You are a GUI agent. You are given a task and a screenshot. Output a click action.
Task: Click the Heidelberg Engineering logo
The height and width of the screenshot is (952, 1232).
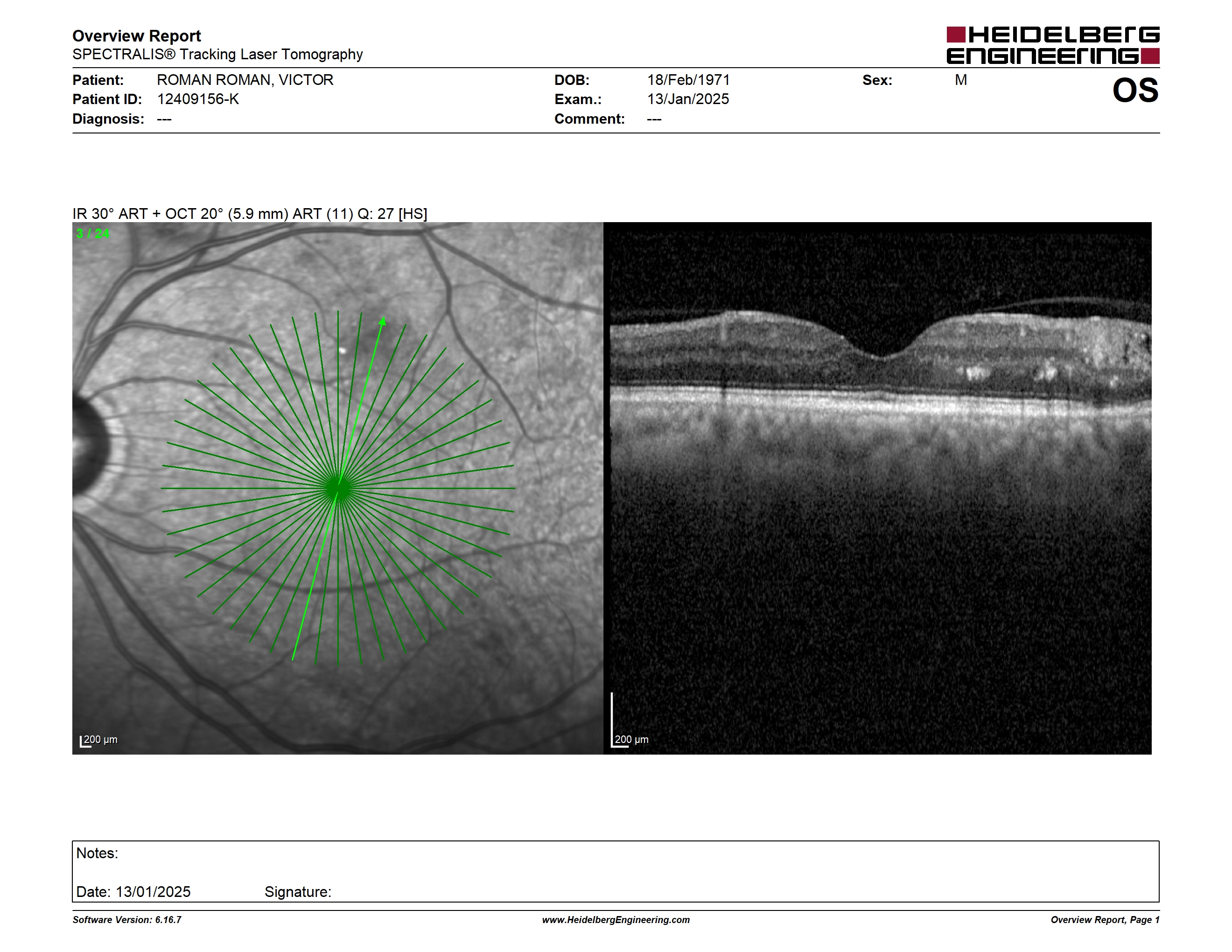[1053, 45]
